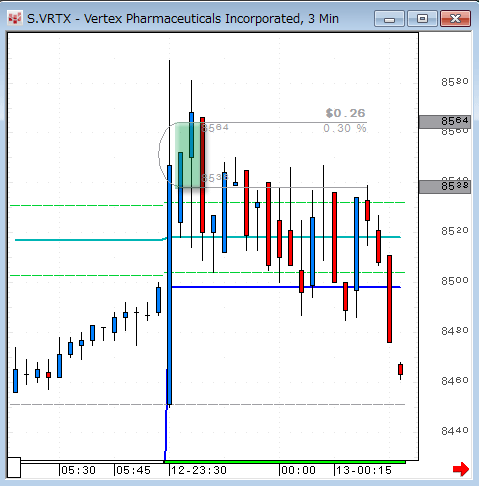Click the 0.30 % measurement label
This screenshot has height=486, width=479.
pyautogui.click(x=345, y=128)
